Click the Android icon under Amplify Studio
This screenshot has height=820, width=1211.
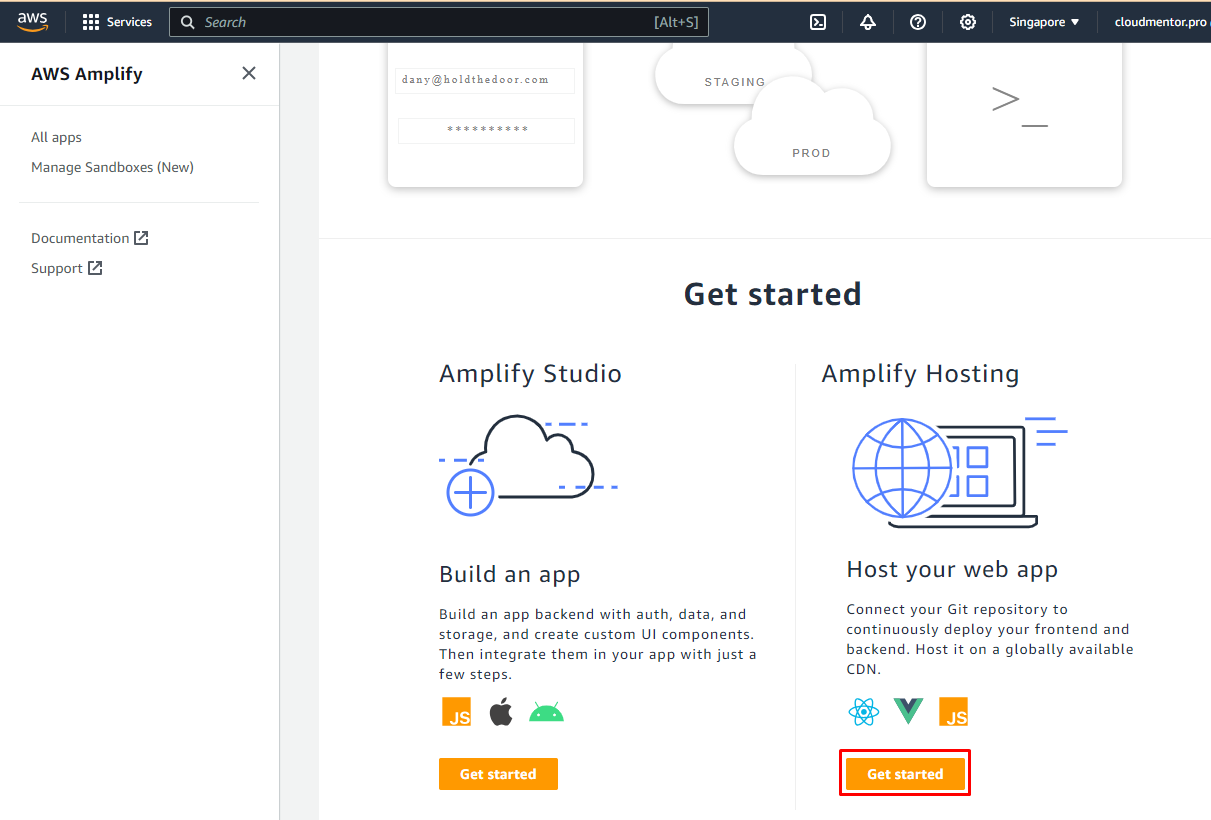[546, 712]
